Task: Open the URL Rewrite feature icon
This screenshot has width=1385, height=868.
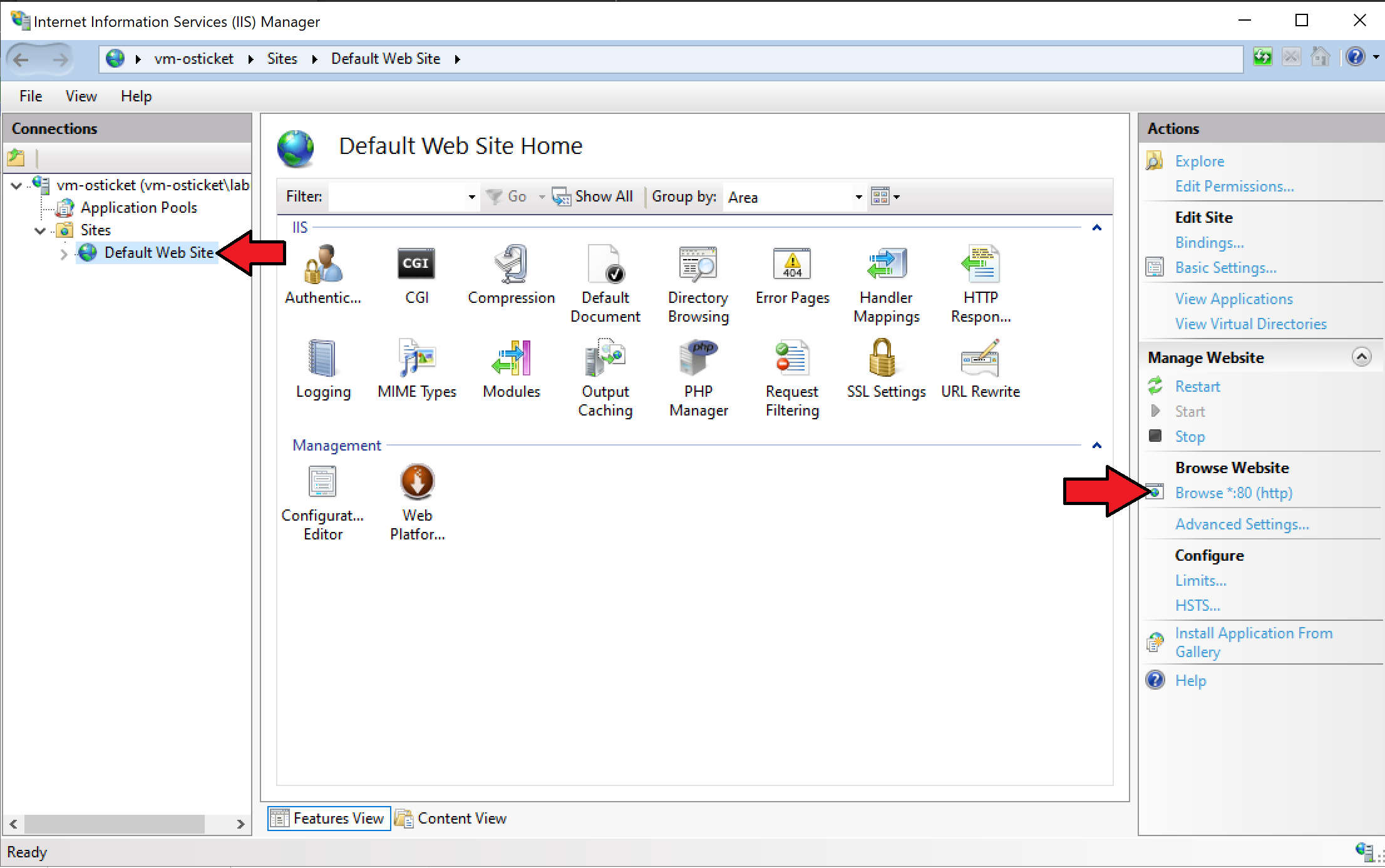Action: pos(980,358)
